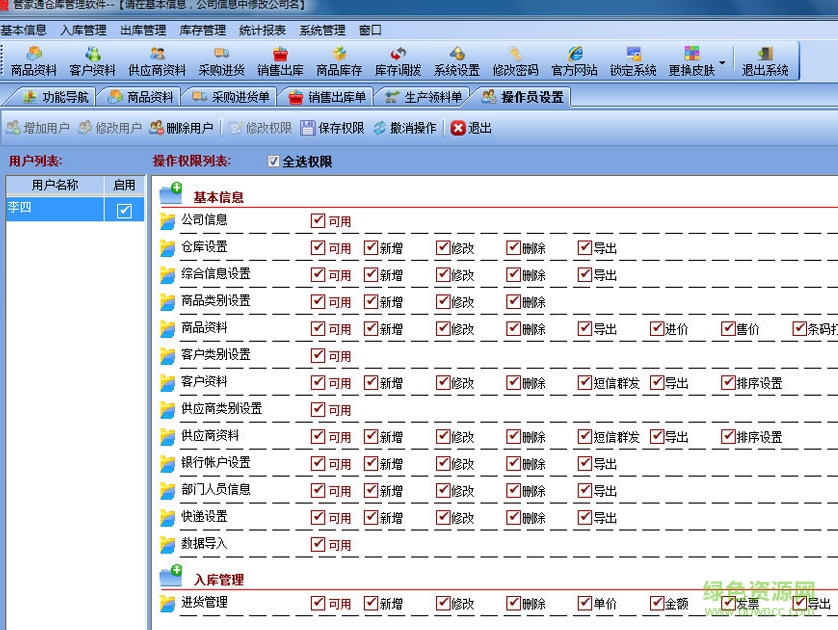Collapse the 入库管理 permission group
This screenshot has height=630, width=838.
(173, 576)
